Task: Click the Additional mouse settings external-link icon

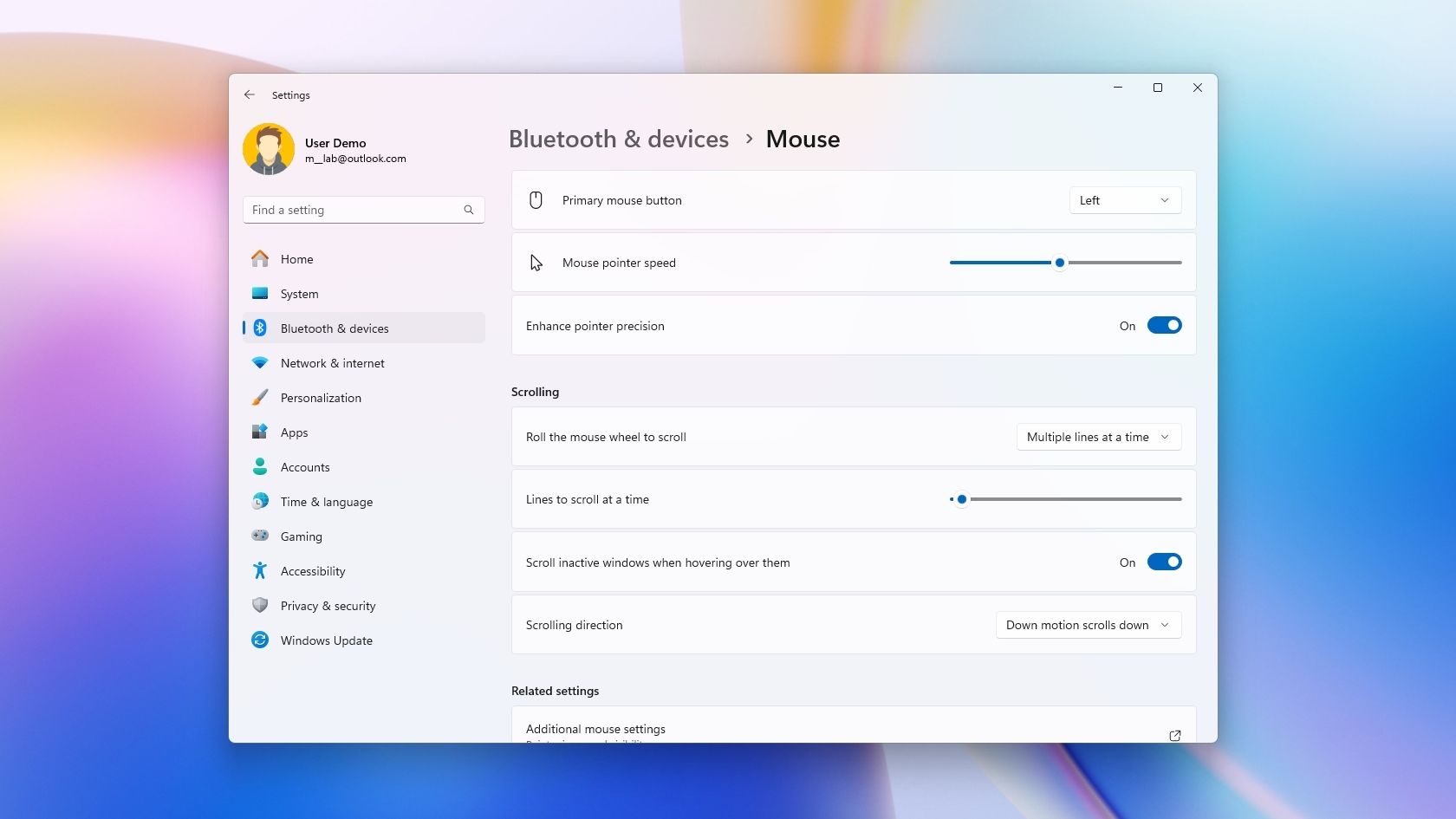Action: point(1175,735)
